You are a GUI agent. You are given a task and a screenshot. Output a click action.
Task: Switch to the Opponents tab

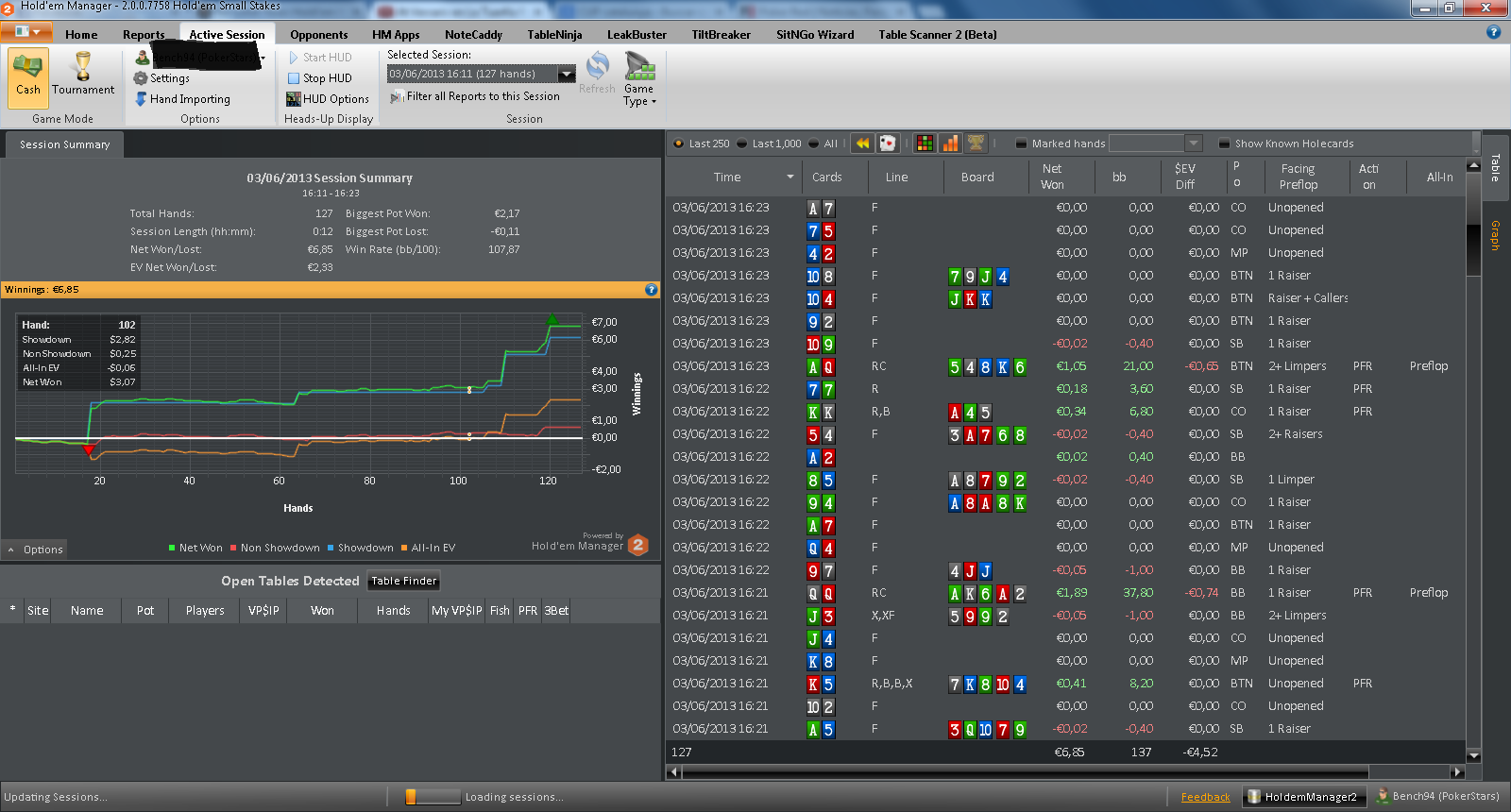point(318,35)
